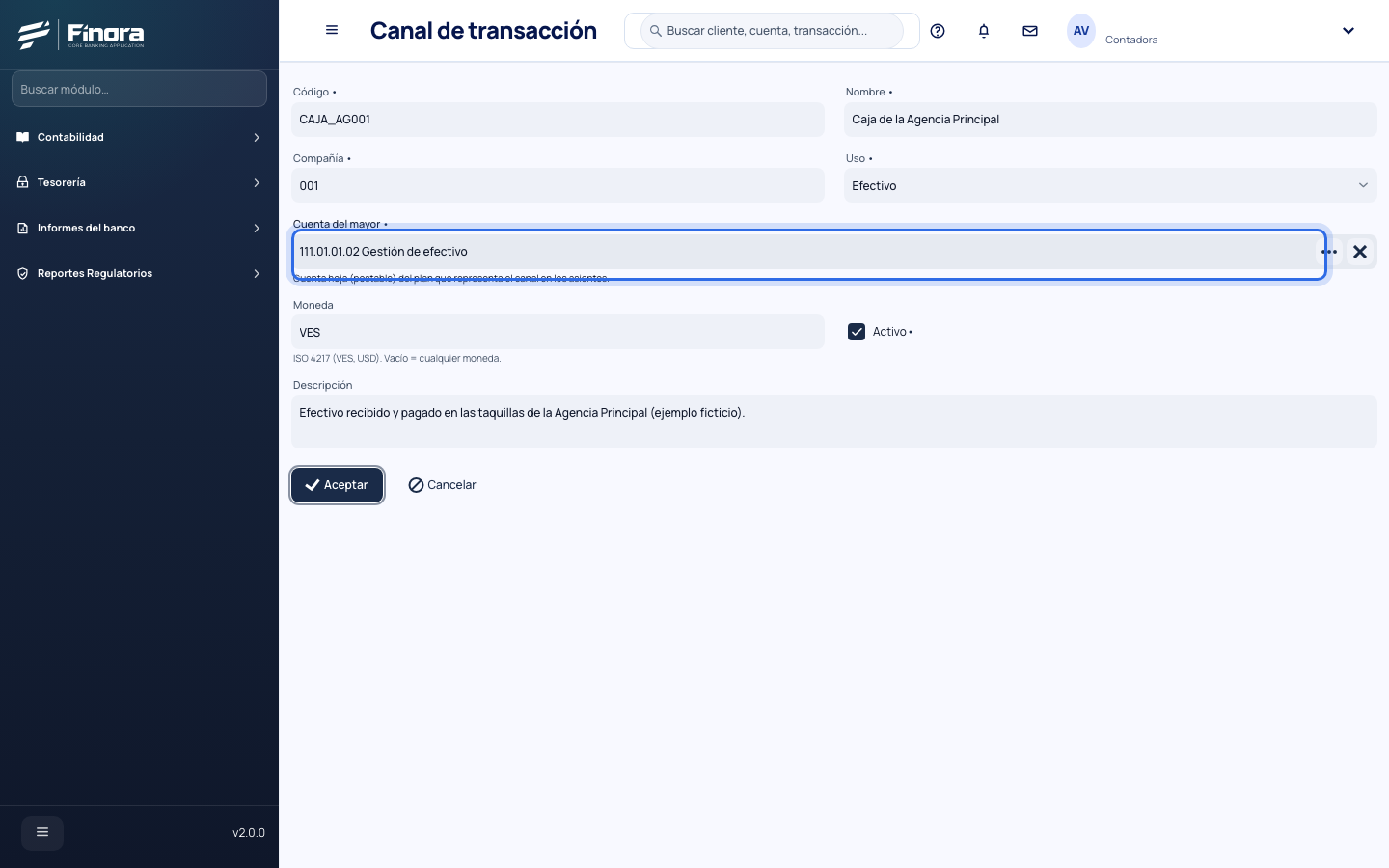Screen dimensions: 1389x868
Task: Expand the Reportes Regulatorios chevron
Action: 257,274
